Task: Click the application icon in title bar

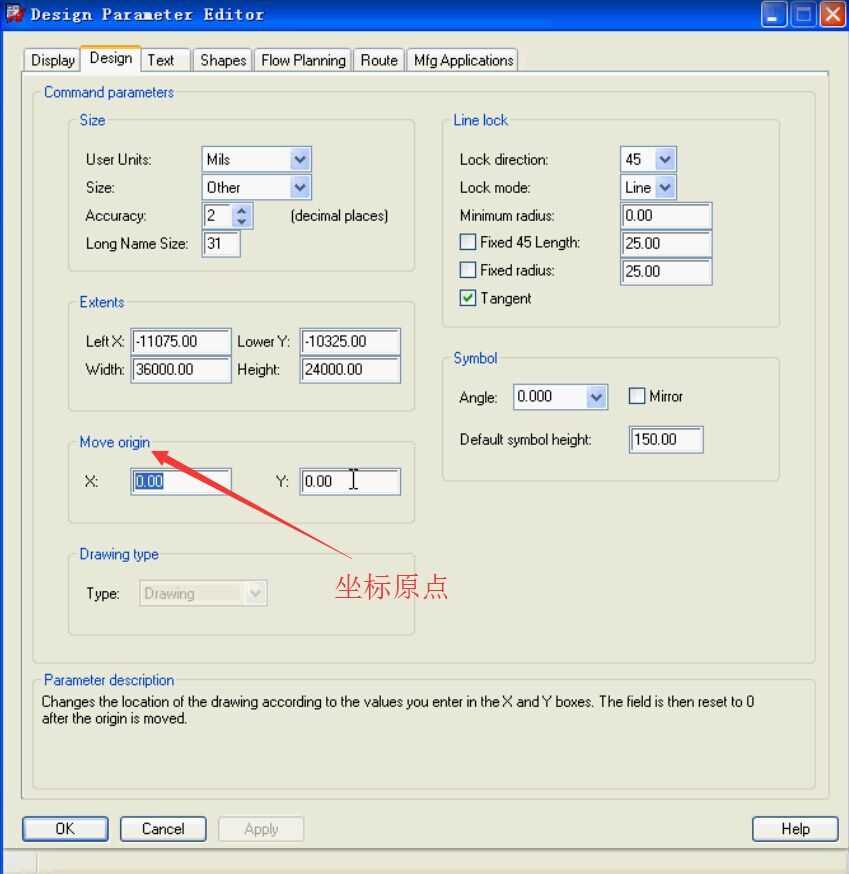Action: (15, 13)
